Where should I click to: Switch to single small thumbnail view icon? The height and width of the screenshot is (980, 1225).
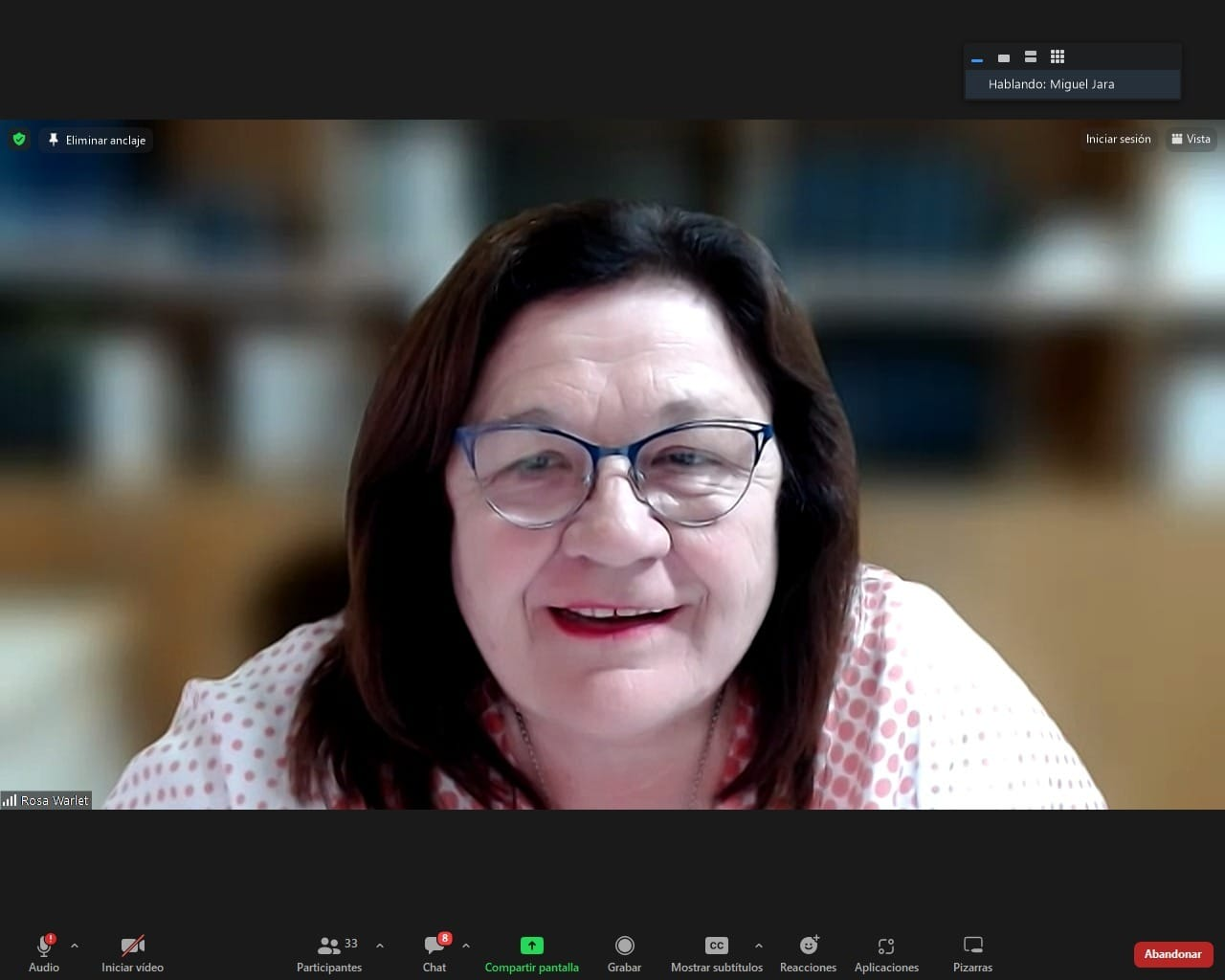(1004, 57)
